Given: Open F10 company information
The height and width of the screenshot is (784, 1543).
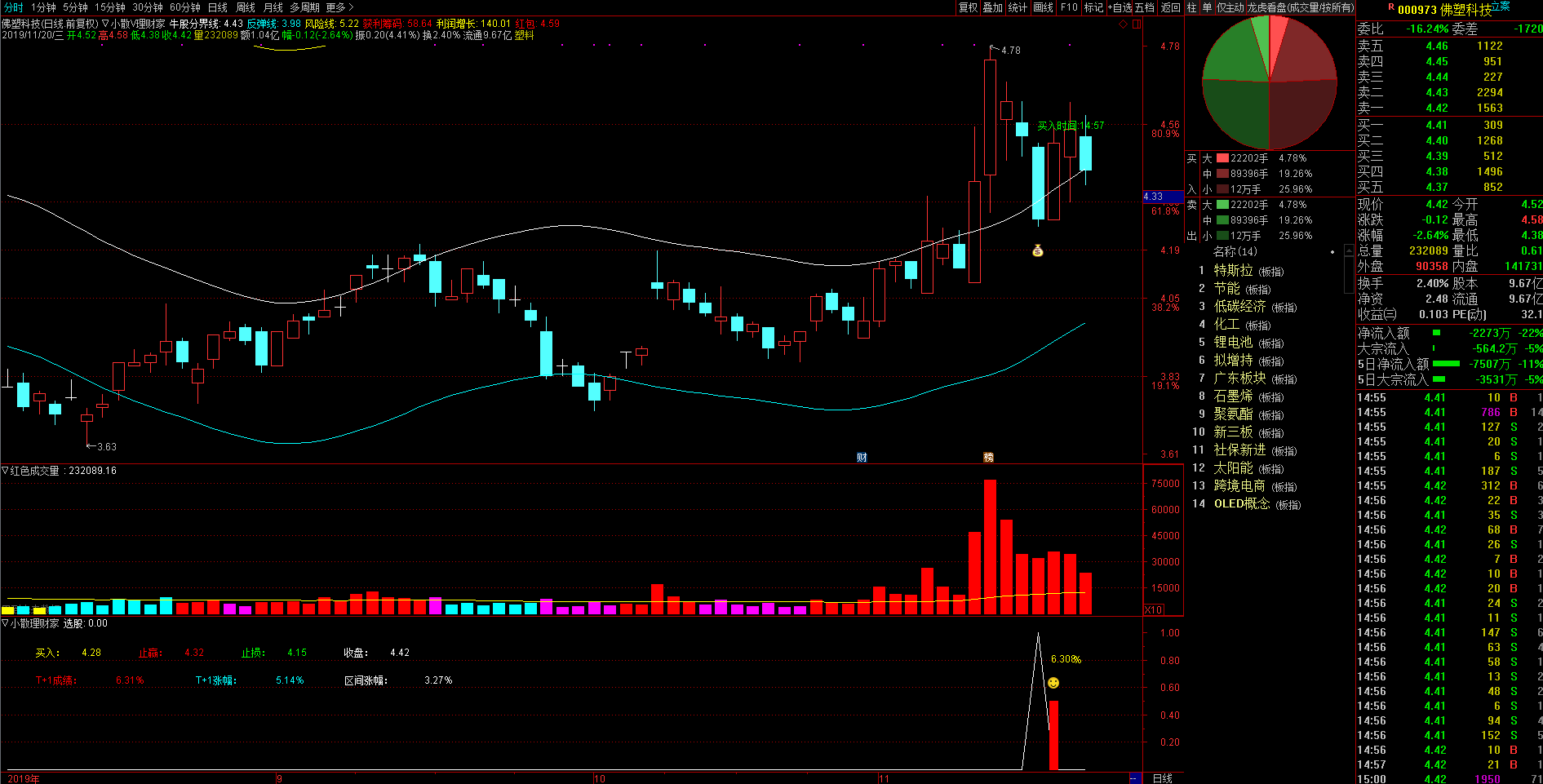Looking at the screenshot, I should (1069, 7).
